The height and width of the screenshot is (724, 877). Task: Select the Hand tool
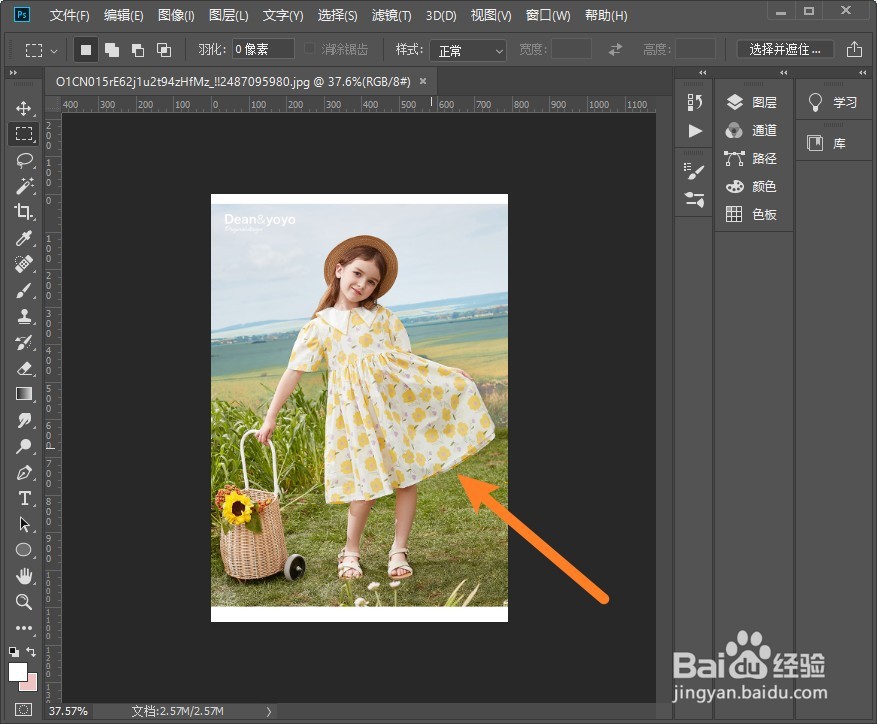[24, 576]
